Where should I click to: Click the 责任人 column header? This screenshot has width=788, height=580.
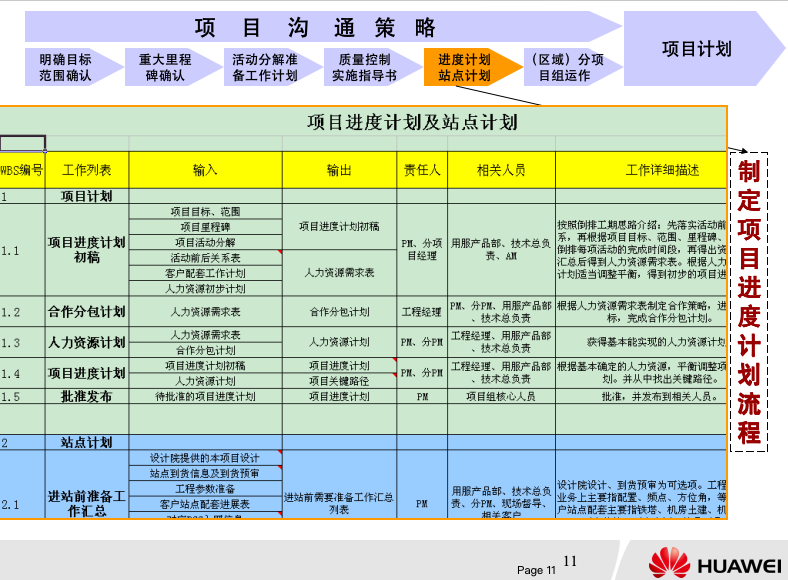422,170
